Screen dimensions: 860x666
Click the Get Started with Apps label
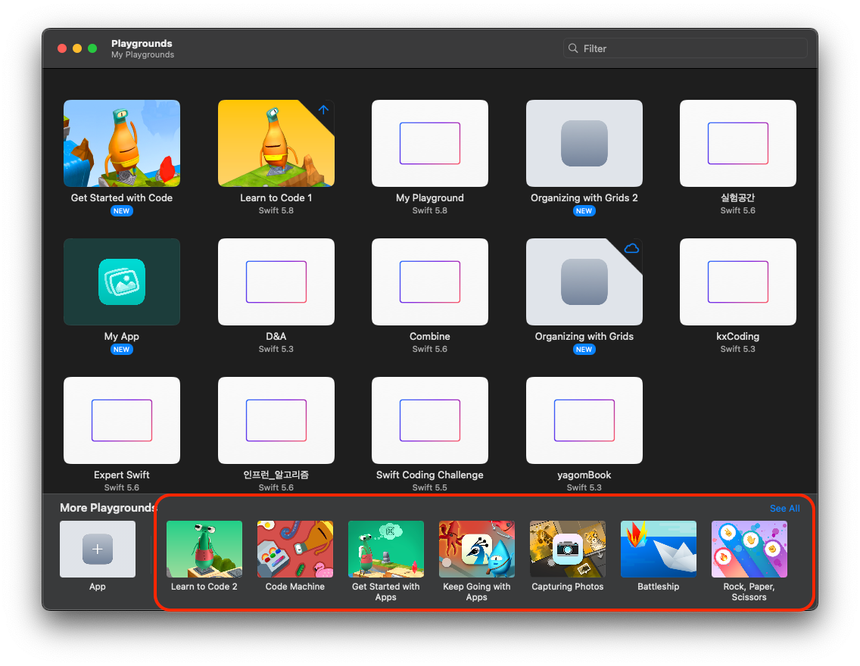pyautogui.click(x=386, y=591)
